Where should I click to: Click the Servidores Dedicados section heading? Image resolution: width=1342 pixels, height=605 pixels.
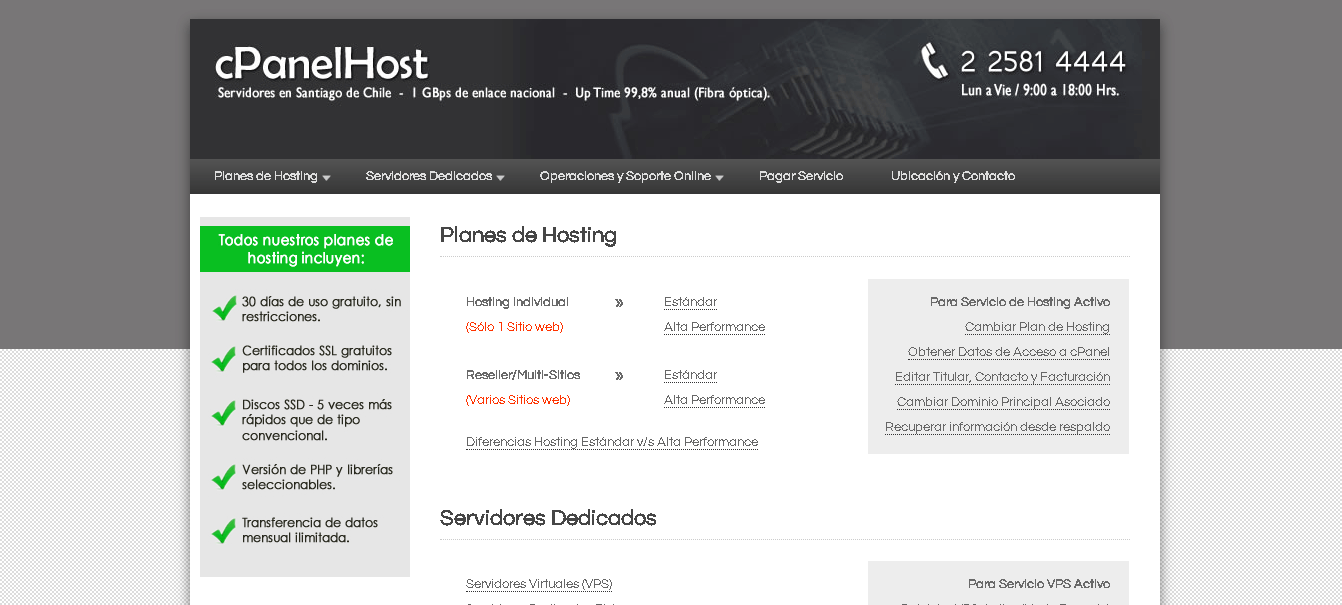[x=548, y=518]
